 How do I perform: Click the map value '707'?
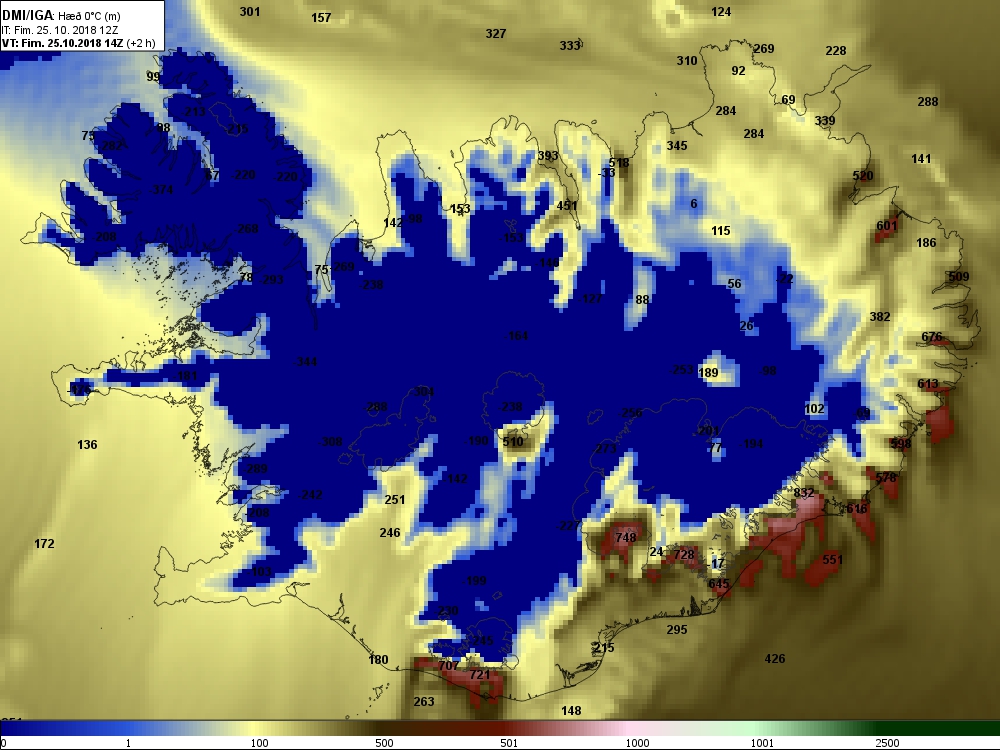[x=448, y=665]
